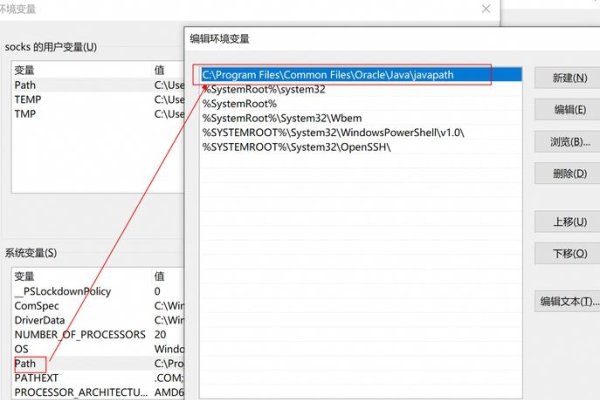Image resolution: width=600 pixels, height=400 pixels.
Task: Close the 环境变量 window
Action: (x=486, y=8)
